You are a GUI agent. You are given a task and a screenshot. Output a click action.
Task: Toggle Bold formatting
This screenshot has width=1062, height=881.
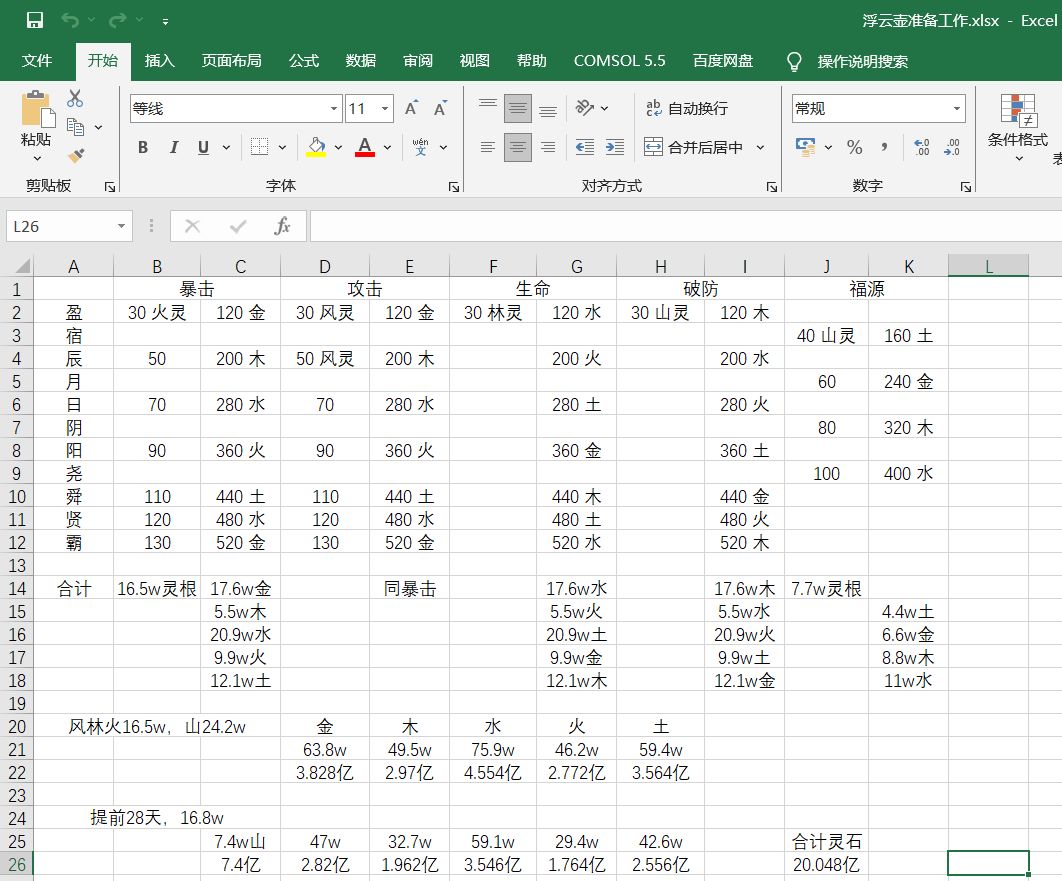coord(143,147)
